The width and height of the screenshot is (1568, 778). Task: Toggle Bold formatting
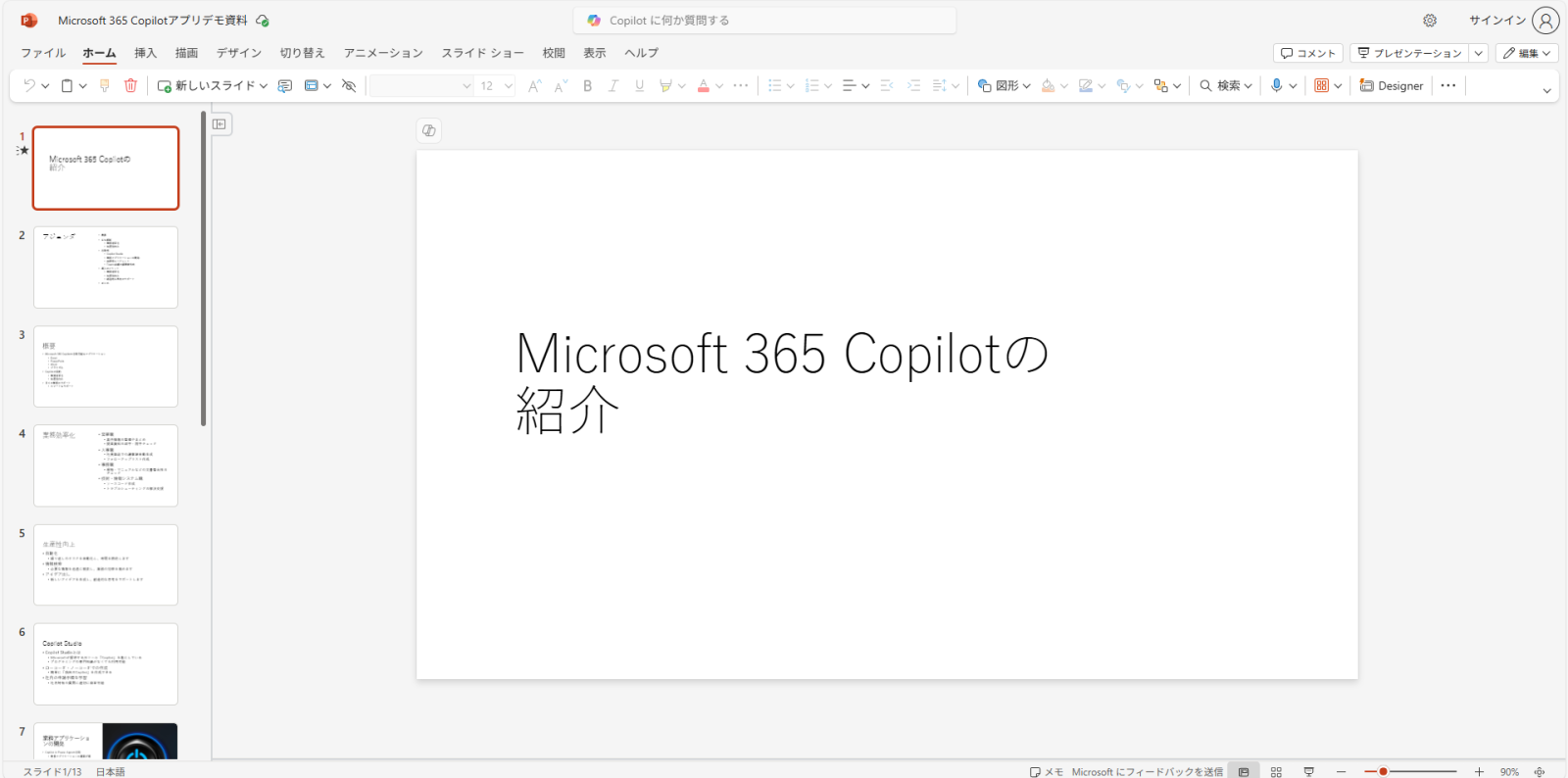587,86
